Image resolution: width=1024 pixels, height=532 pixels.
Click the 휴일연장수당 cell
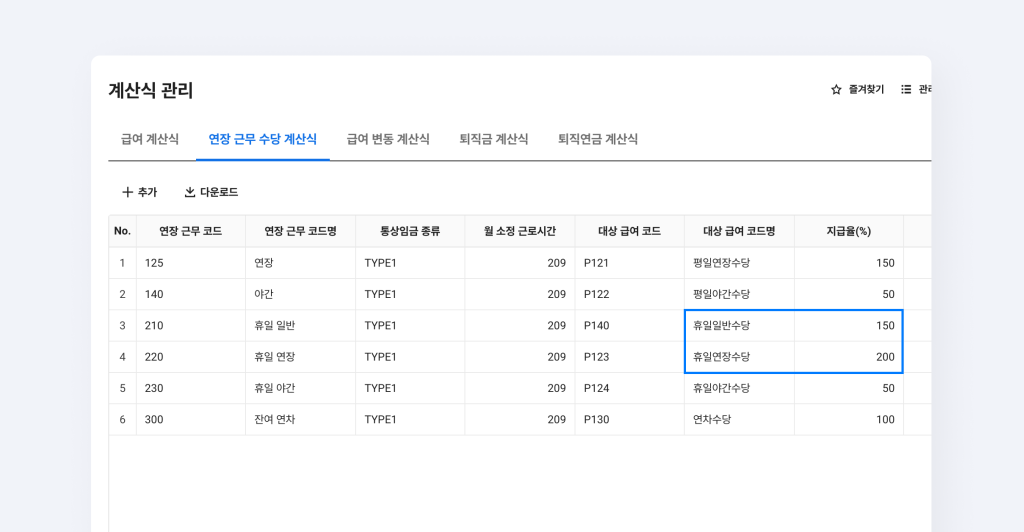[739, 357]
